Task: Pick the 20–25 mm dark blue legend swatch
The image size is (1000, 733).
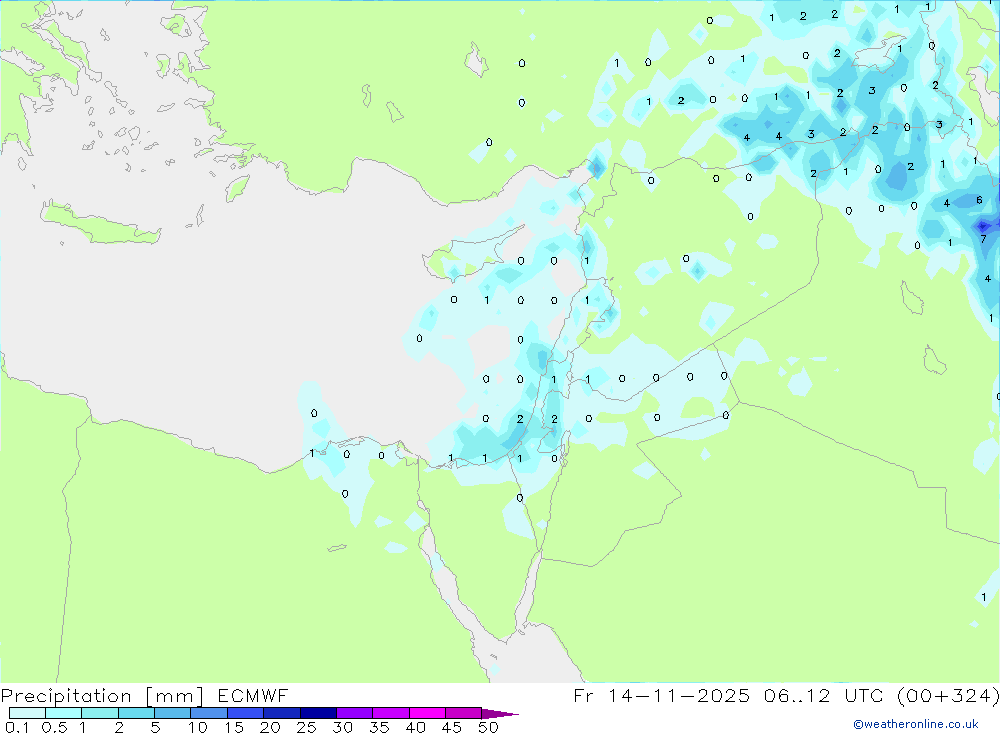Action: (x=282, y=713)
